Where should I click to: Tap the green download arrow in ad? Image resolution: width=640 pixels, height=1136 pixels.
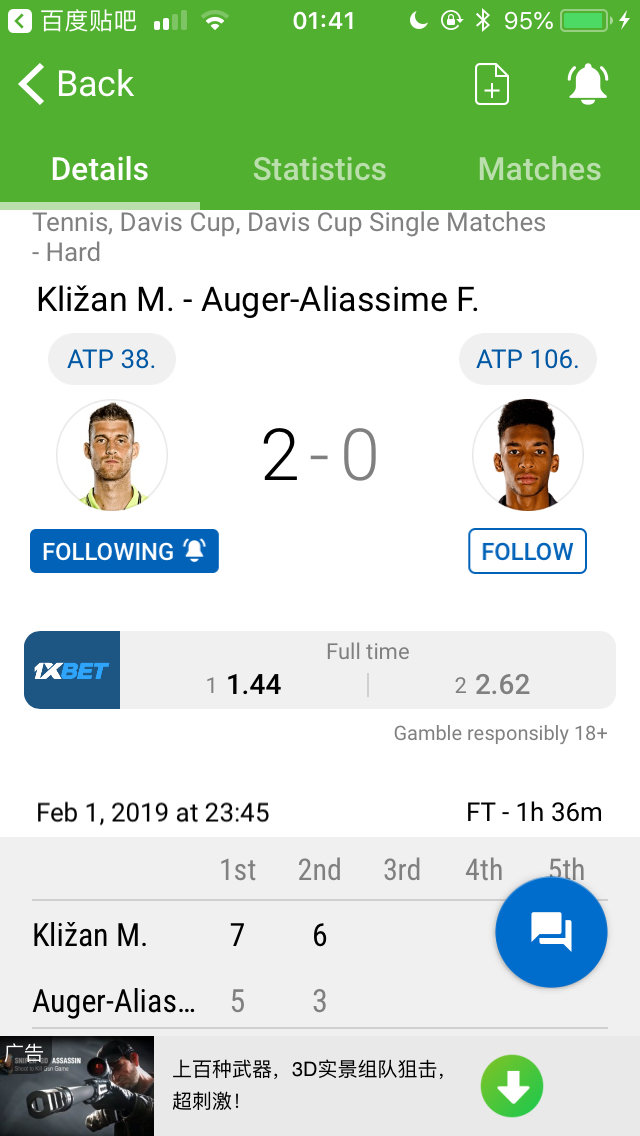point(512,1086)
